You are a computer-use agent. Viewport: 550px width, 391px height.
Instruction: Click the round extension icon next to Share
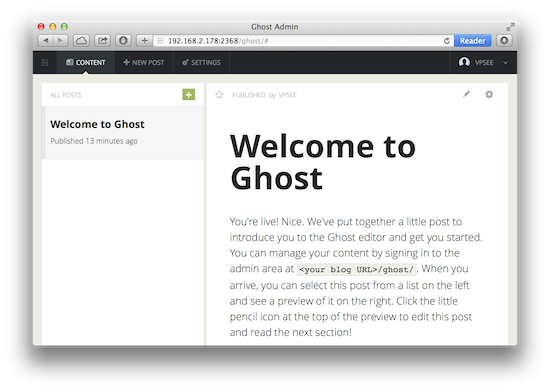click(x=123, y=41)
